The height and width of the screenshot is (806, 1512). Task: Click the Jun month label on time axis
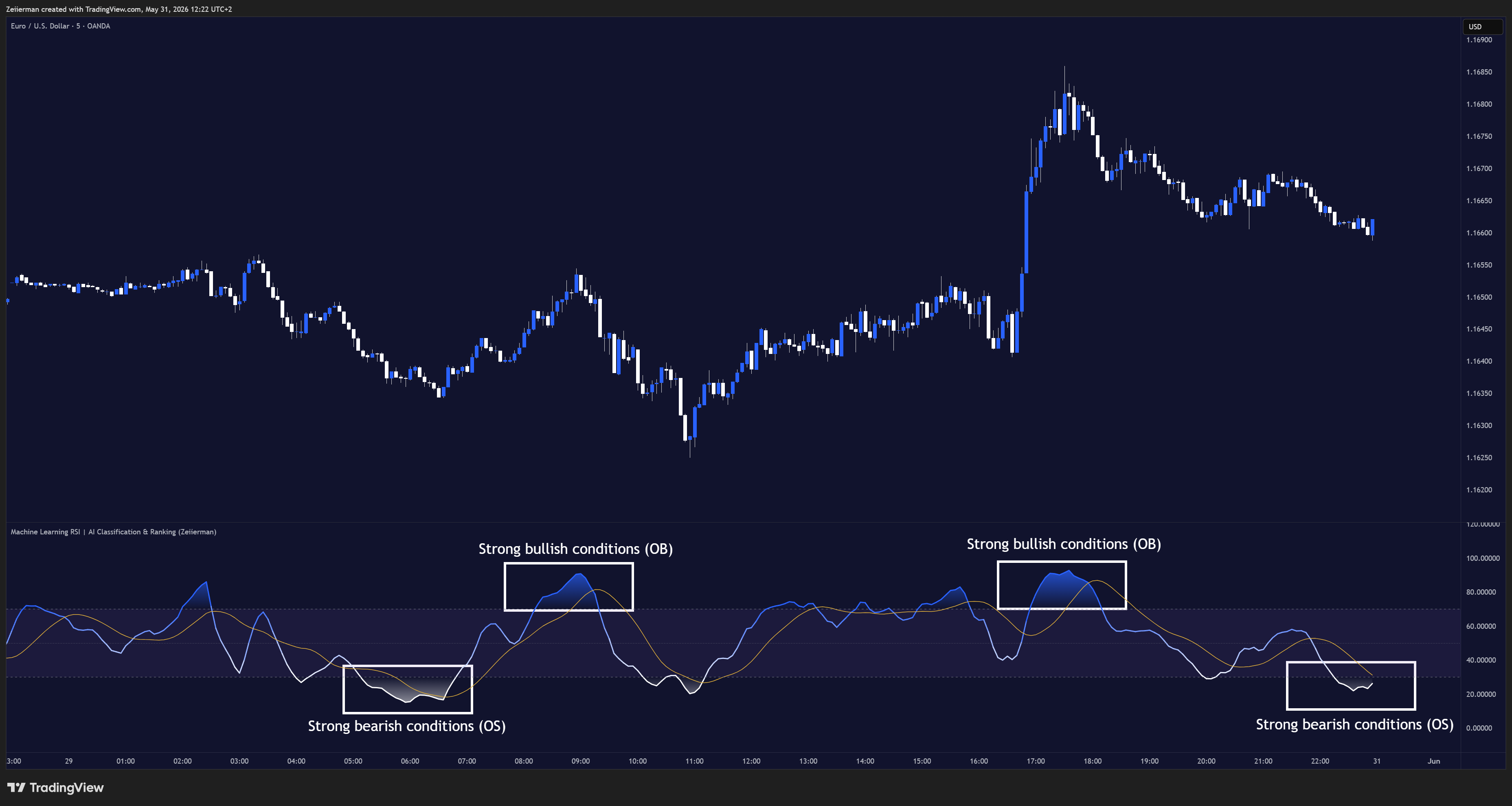1434,761
